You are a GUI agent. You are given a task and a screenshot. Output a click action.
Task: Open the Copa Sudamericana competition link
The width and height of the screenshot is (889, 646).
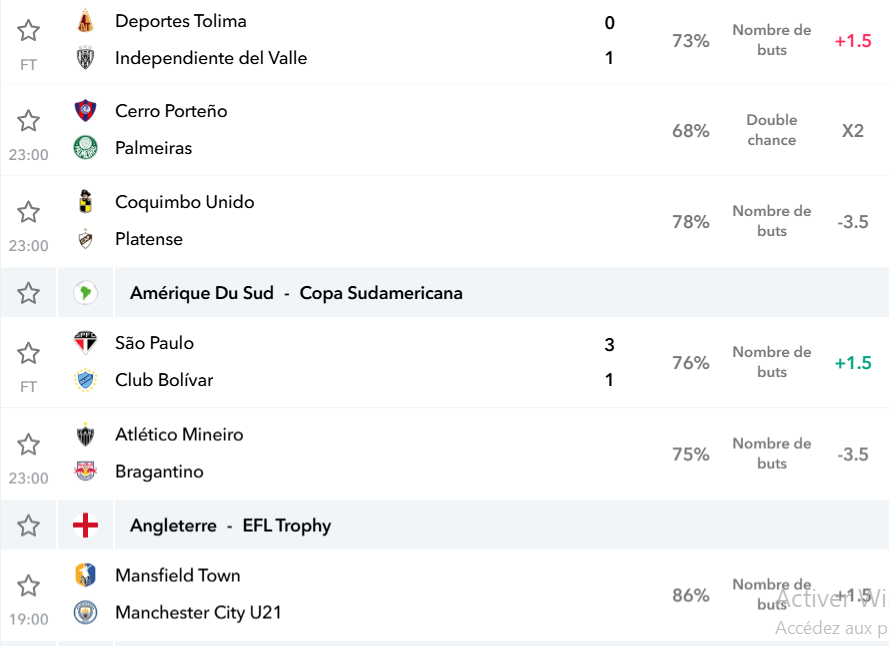point(381,293)
